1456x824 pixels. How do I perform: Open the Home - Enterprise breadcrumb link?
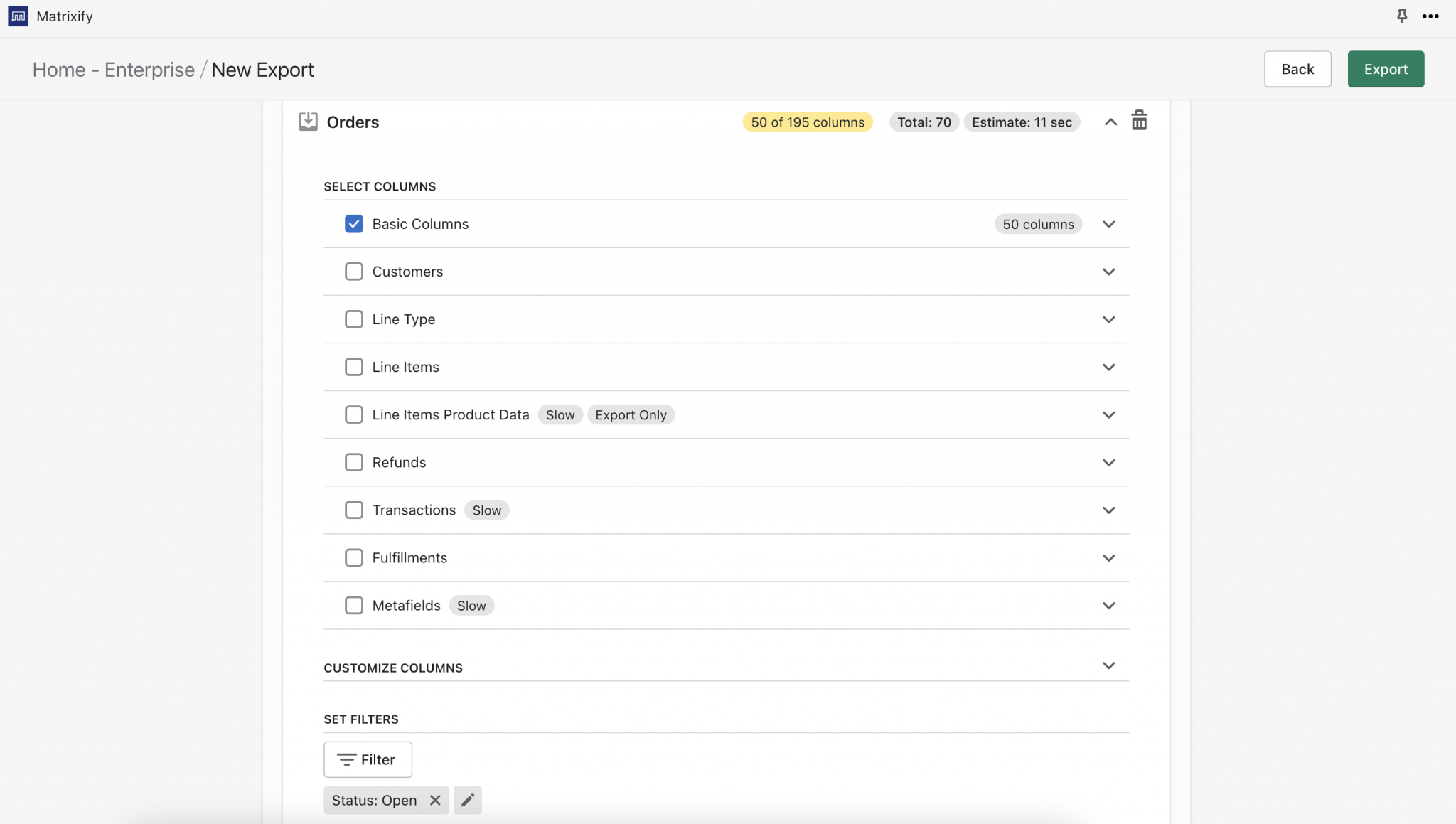pyautogui.click(x=114, y=69)
